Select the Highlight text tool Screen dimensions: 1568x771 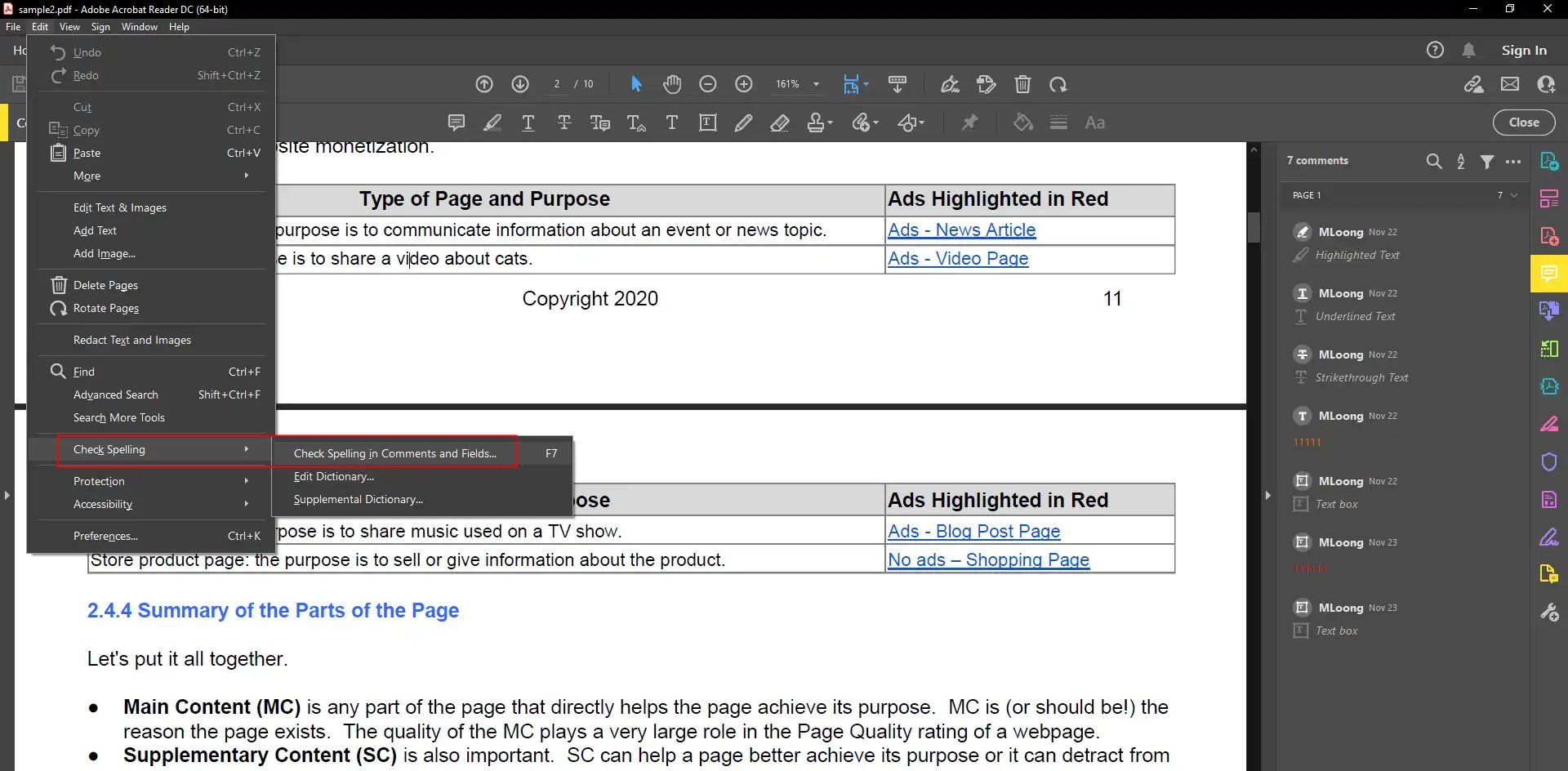click(x=492, y=123)
